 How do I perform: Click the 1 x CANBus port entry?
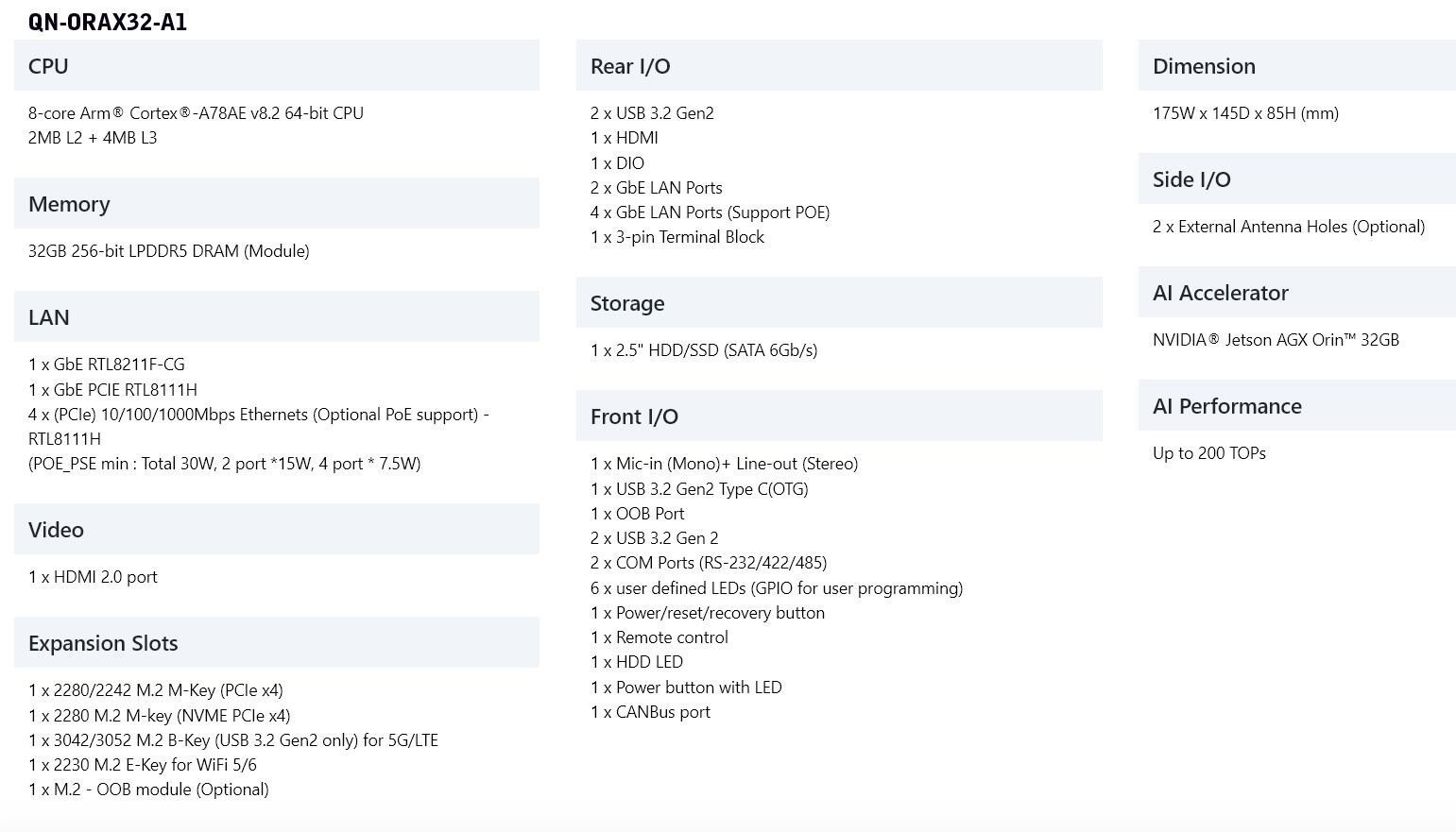coord(650,712)
